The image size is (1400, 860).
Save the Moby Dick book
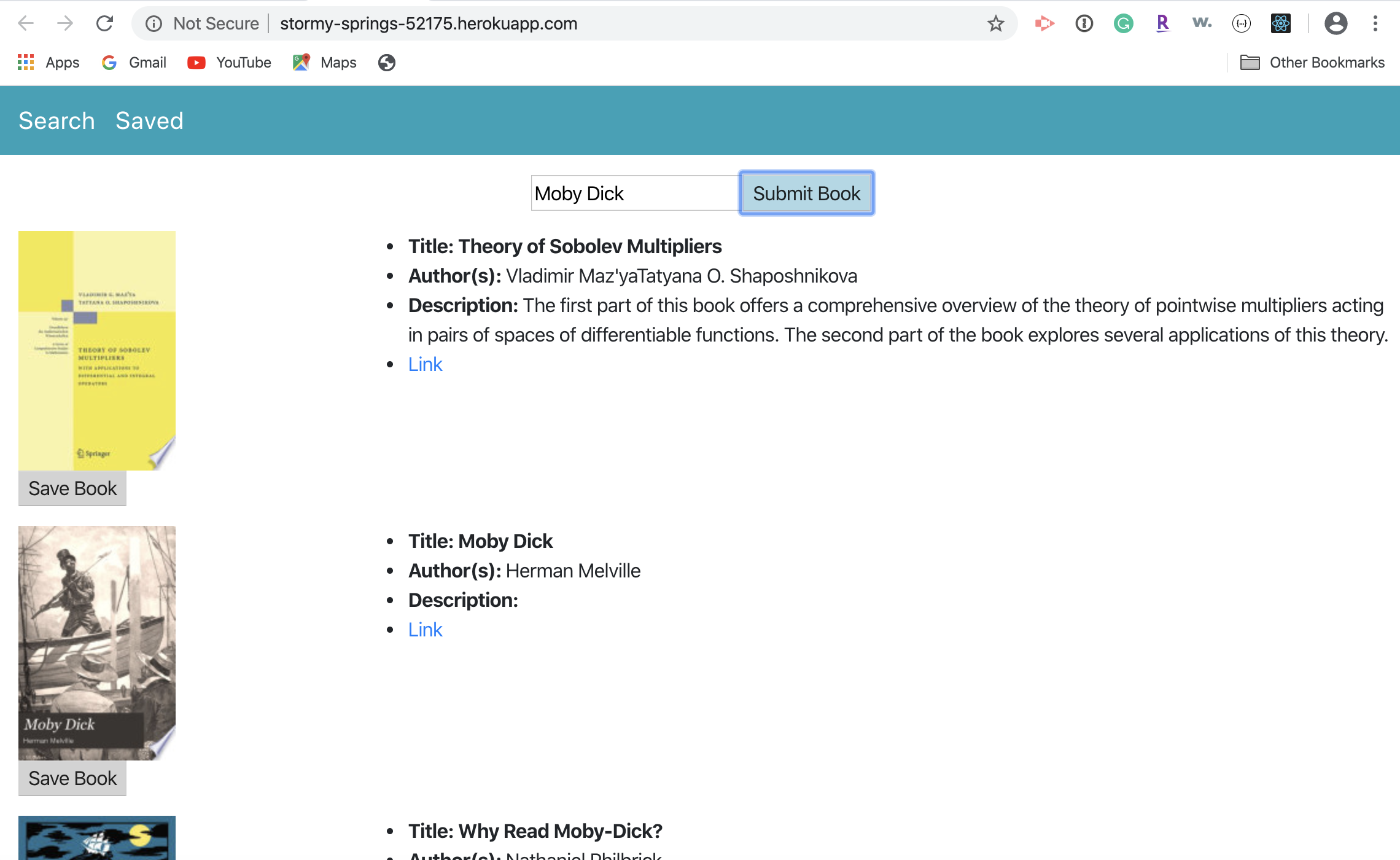[x=72, y=779]
